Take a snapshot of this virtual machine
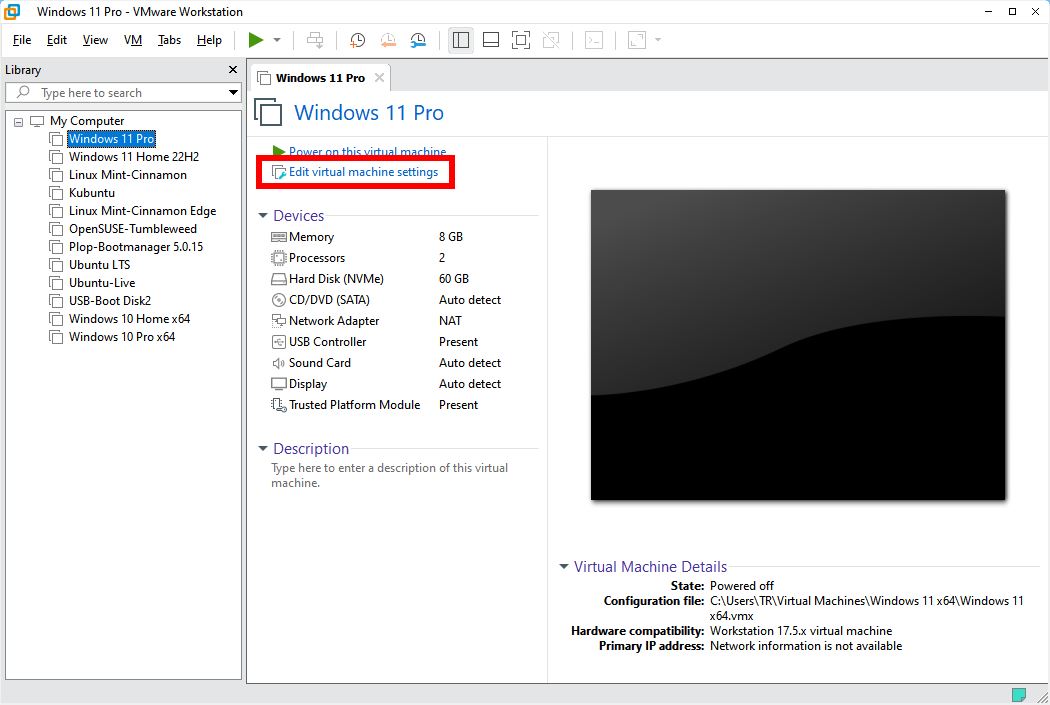Screen dimensions: 1050x705 click(357, 40)
